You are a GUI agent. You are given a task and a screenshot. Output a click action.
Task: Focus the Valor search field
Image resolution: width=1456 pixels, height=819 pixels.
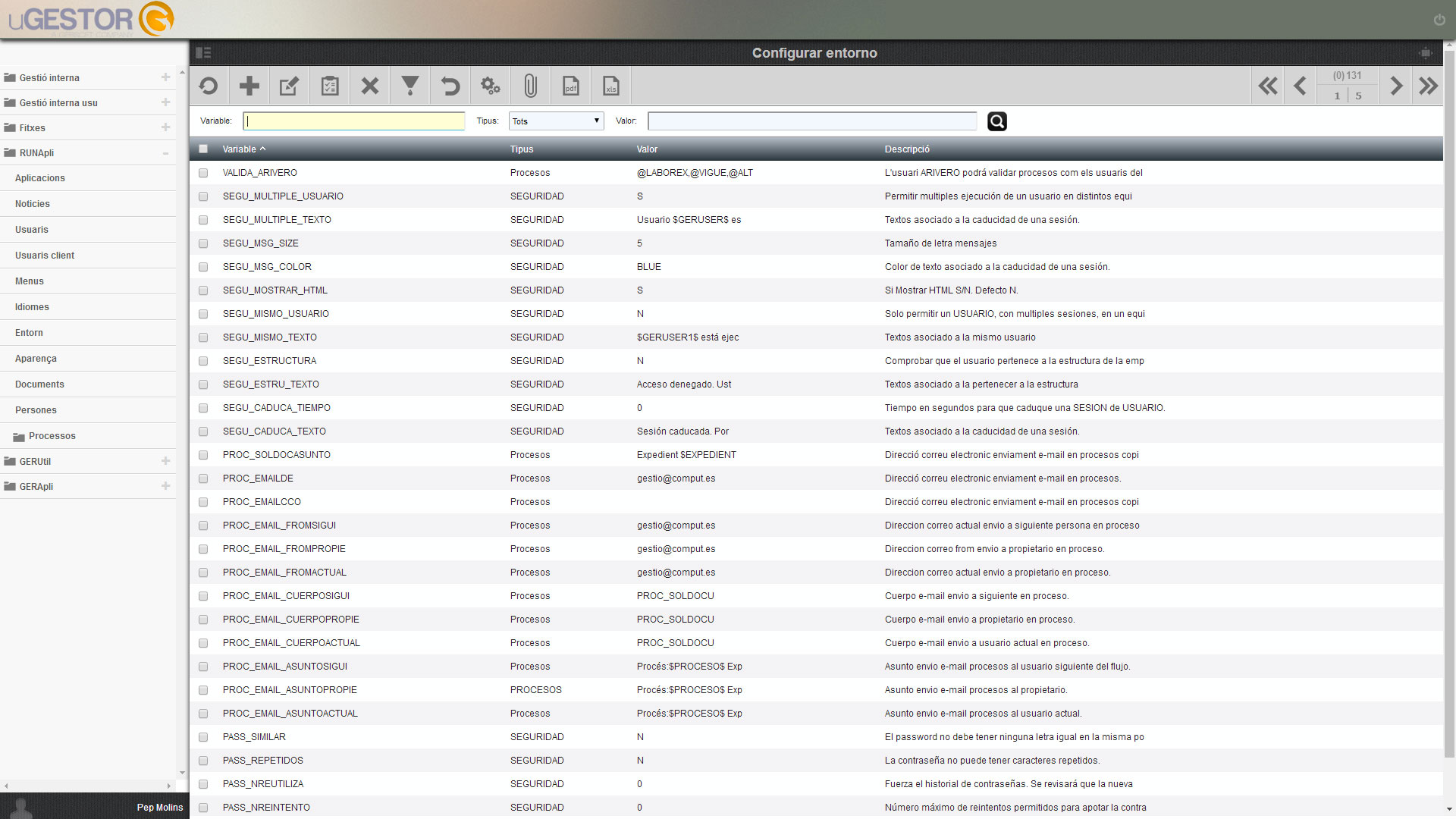[812, 121]
